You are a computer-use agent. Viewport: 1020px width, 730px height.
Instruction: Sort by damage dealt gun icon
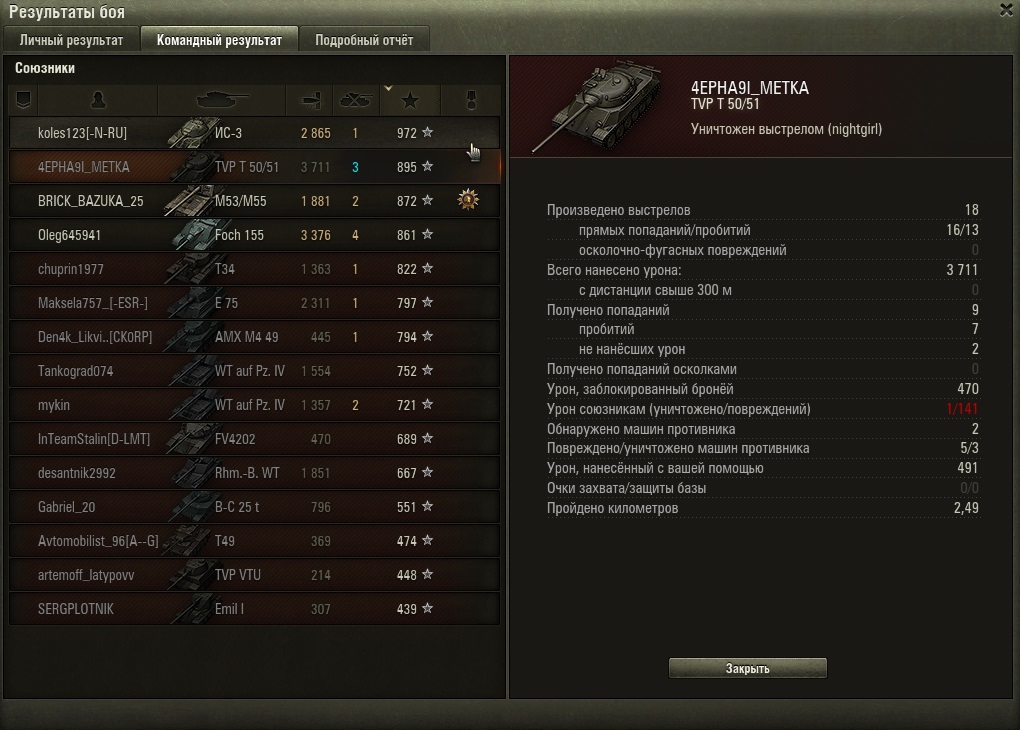pyautogui.click(x=310, y=100)
